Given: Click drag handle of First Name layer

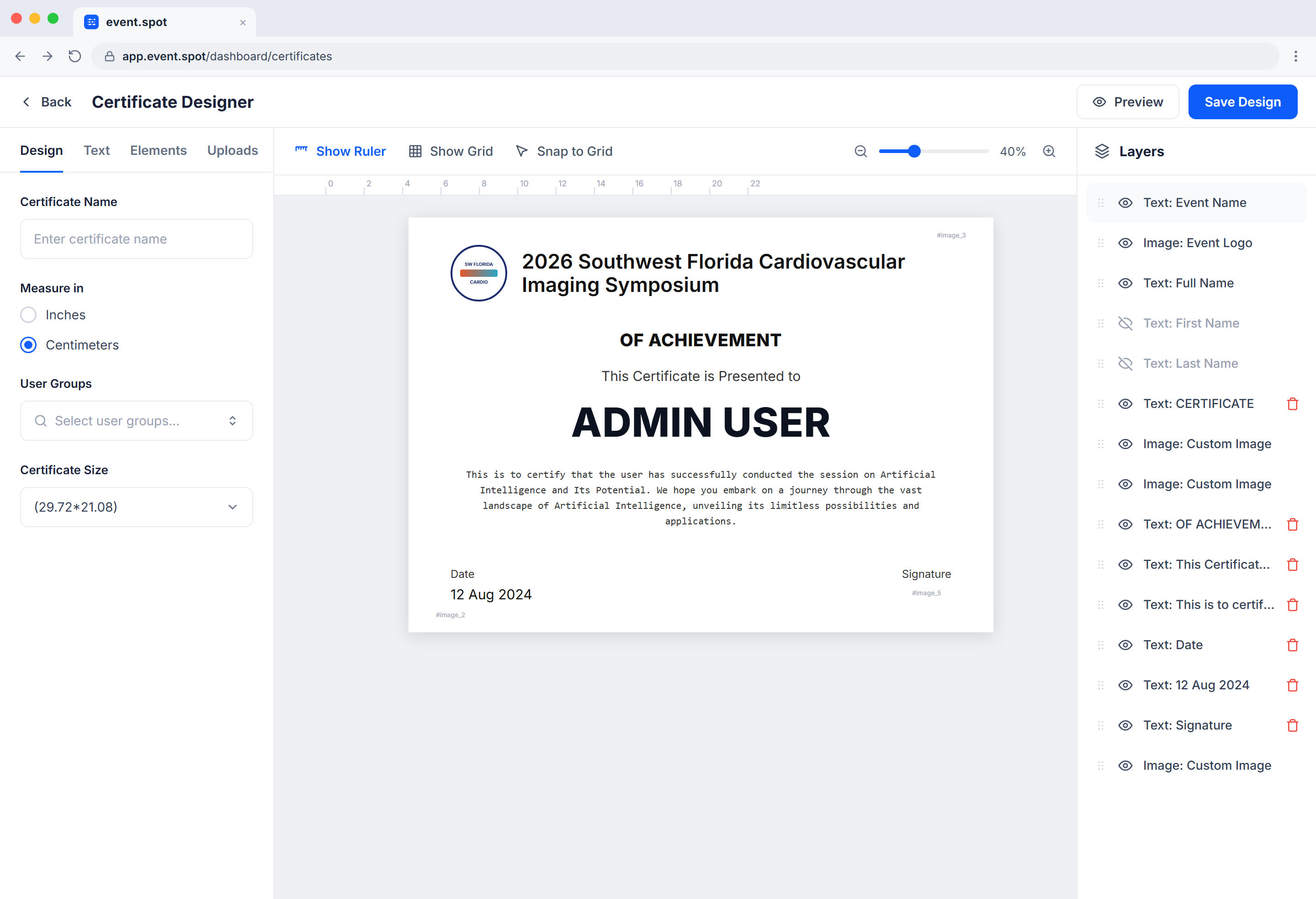Looking at the screenshot, I should [x=1101, y=323].
